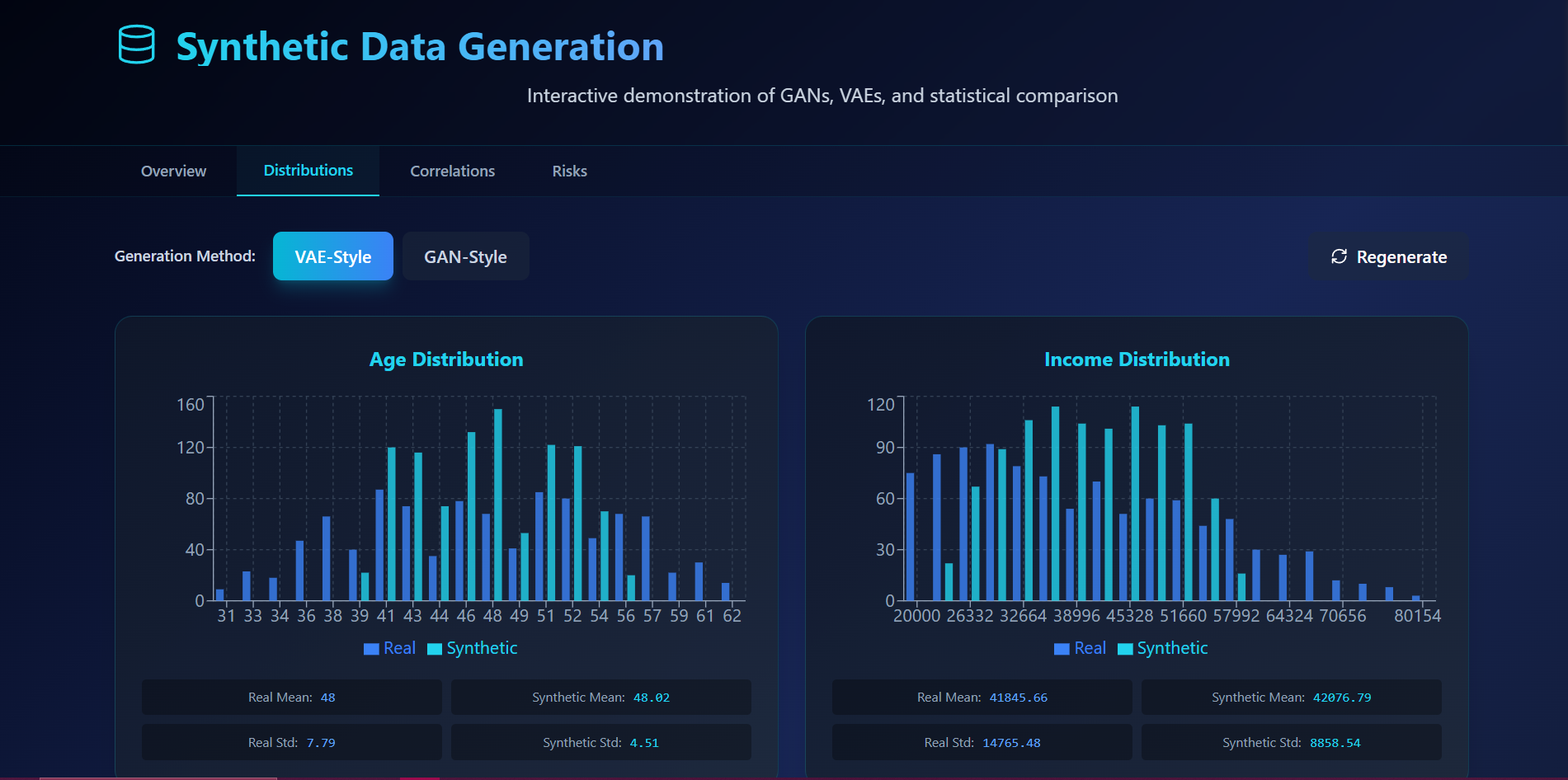Click the Age Distribution chart title
Viewport: 1568px width, 780px height.
point(446,359)
